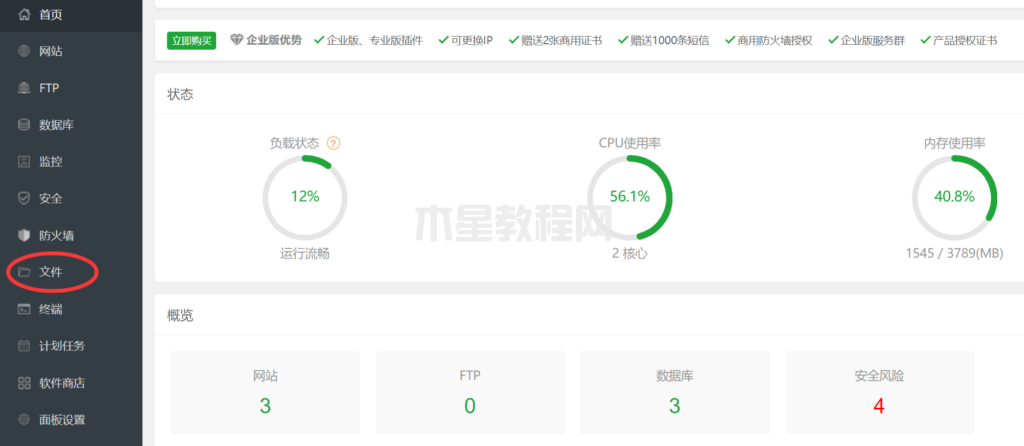The width and height of the screenshot is (1024, 446).
Task: Click the 企业版优势 label
Action: 274,40
